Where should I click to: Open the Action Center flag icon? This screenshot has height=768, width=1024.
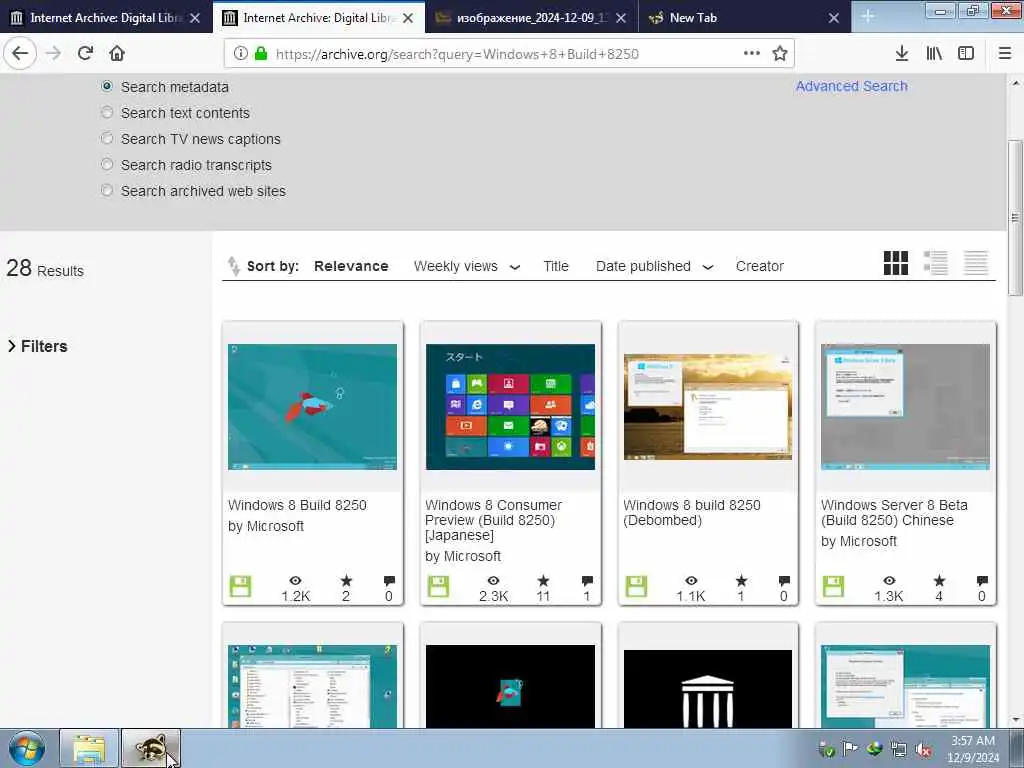[x=850, y=749]
